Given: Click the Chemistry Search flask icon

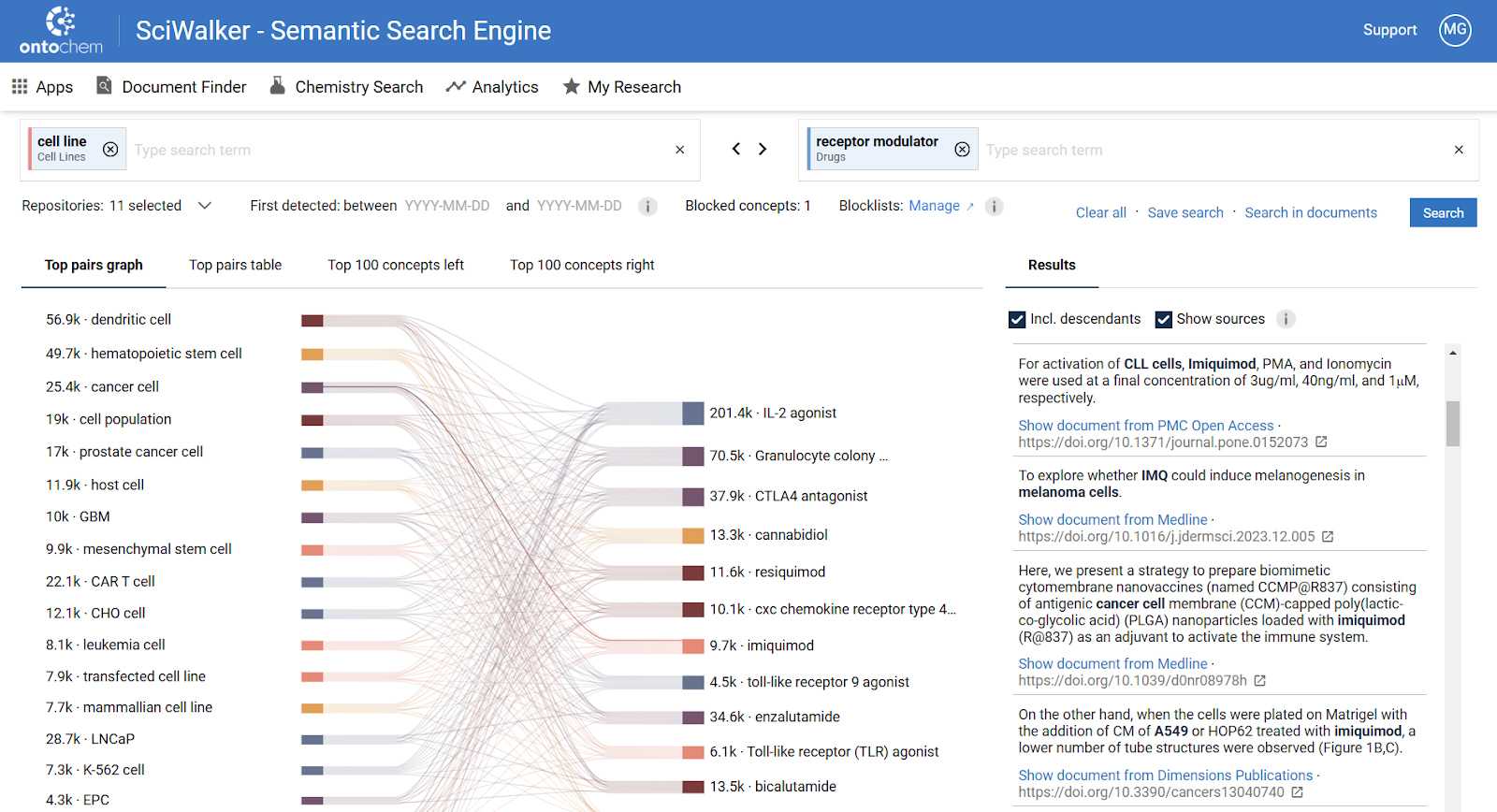Looking at the screenshot, I should (x=278, y=86).
